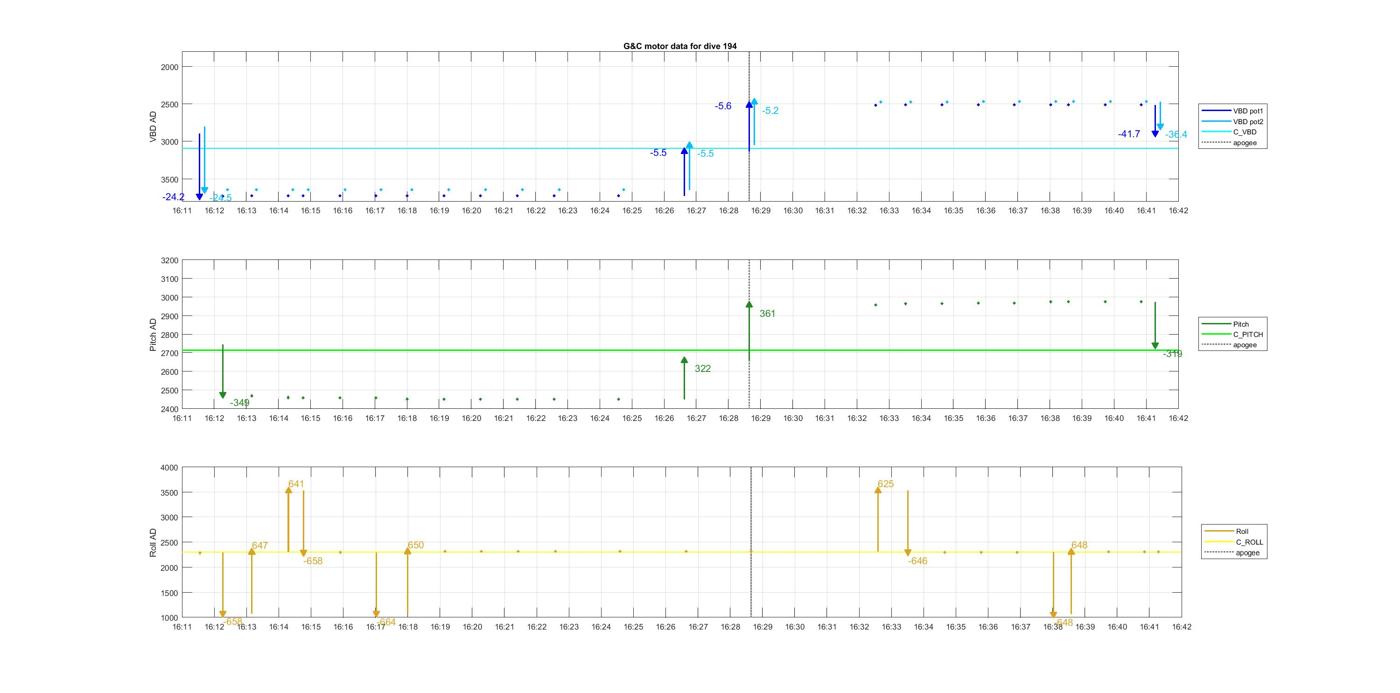Click the '-646' roll label
1400x693 pixels.
point(918,562)
